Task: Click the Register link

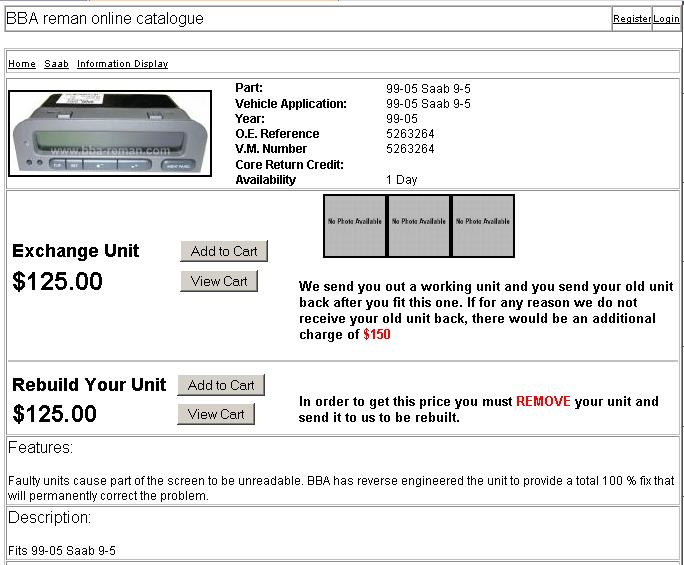Action: click(631, 19)
